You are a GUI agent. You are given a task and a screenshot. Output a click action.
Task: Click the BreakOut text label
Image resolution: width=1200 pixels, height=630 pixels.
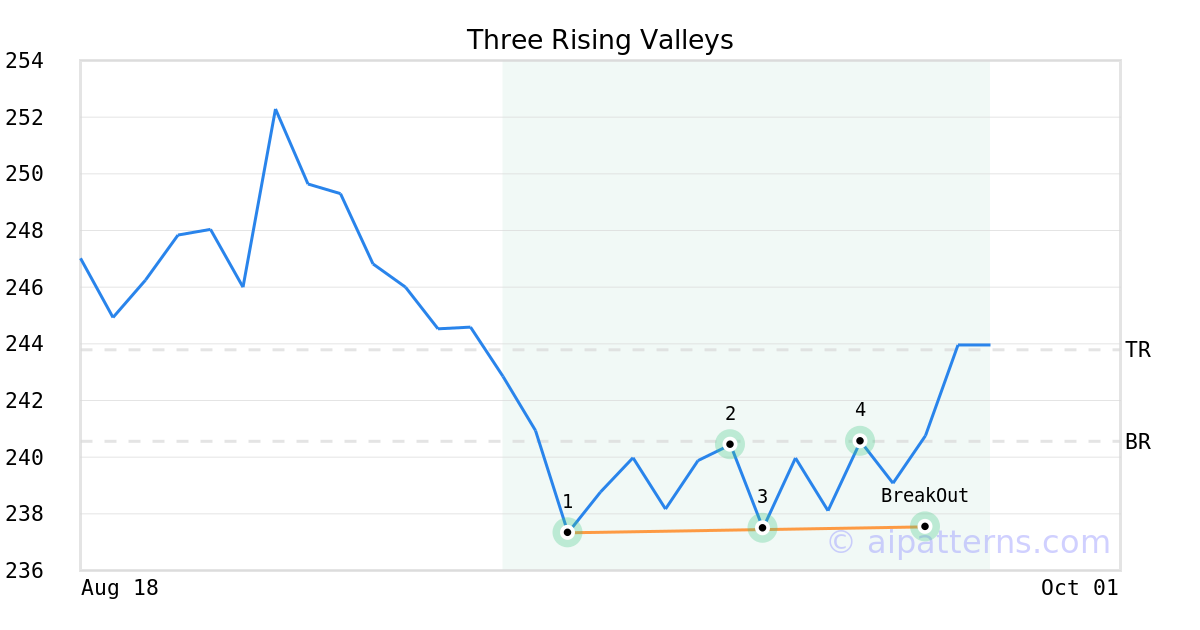[x=924, y=495]
